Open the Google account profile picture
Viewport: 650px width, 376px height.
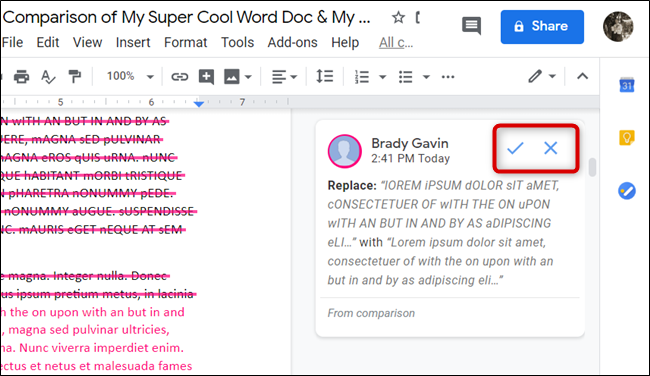pyautogui.click(x=618, y=27)
